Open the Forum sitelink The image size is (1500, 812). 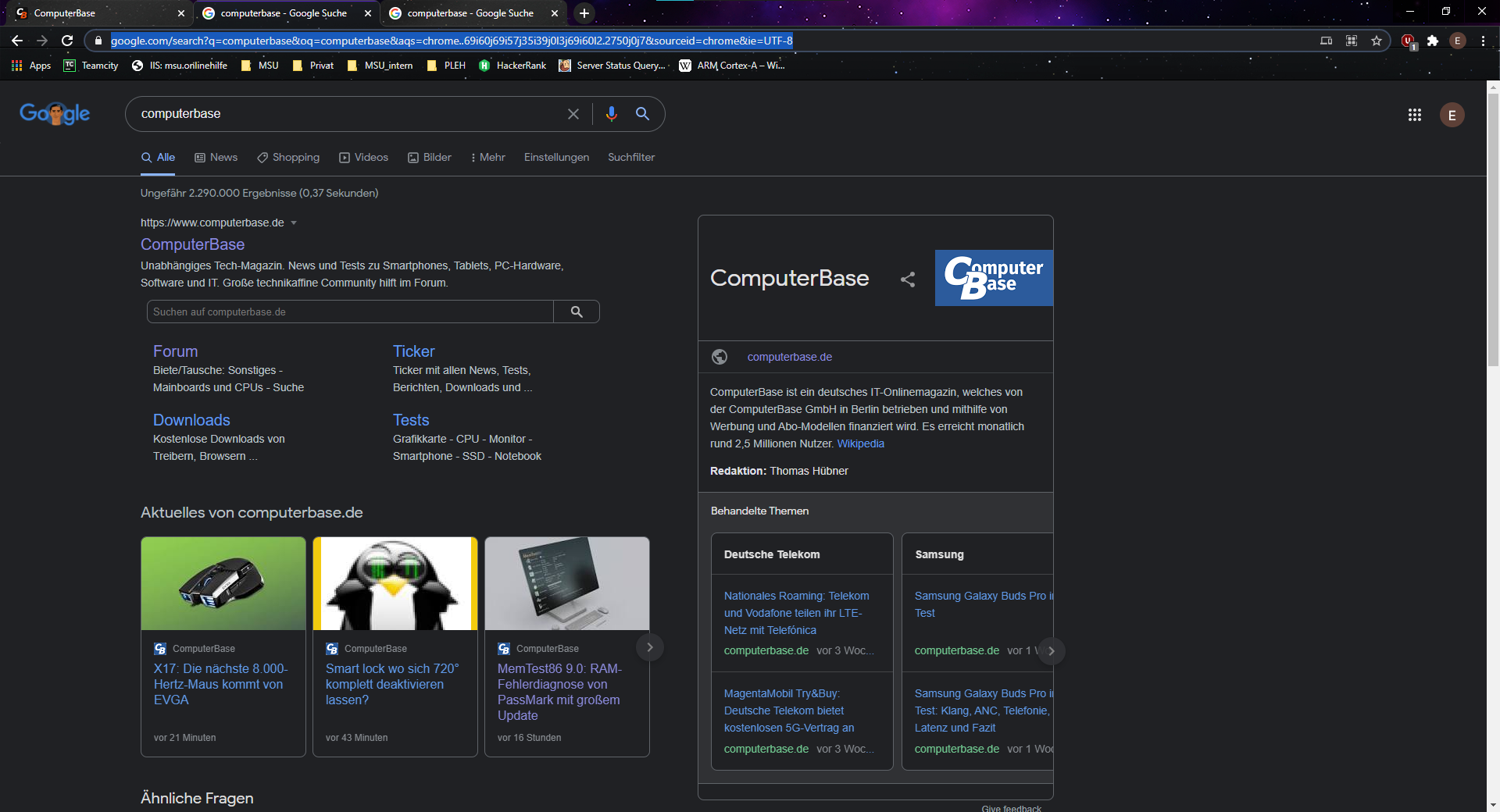coord(175,351)
